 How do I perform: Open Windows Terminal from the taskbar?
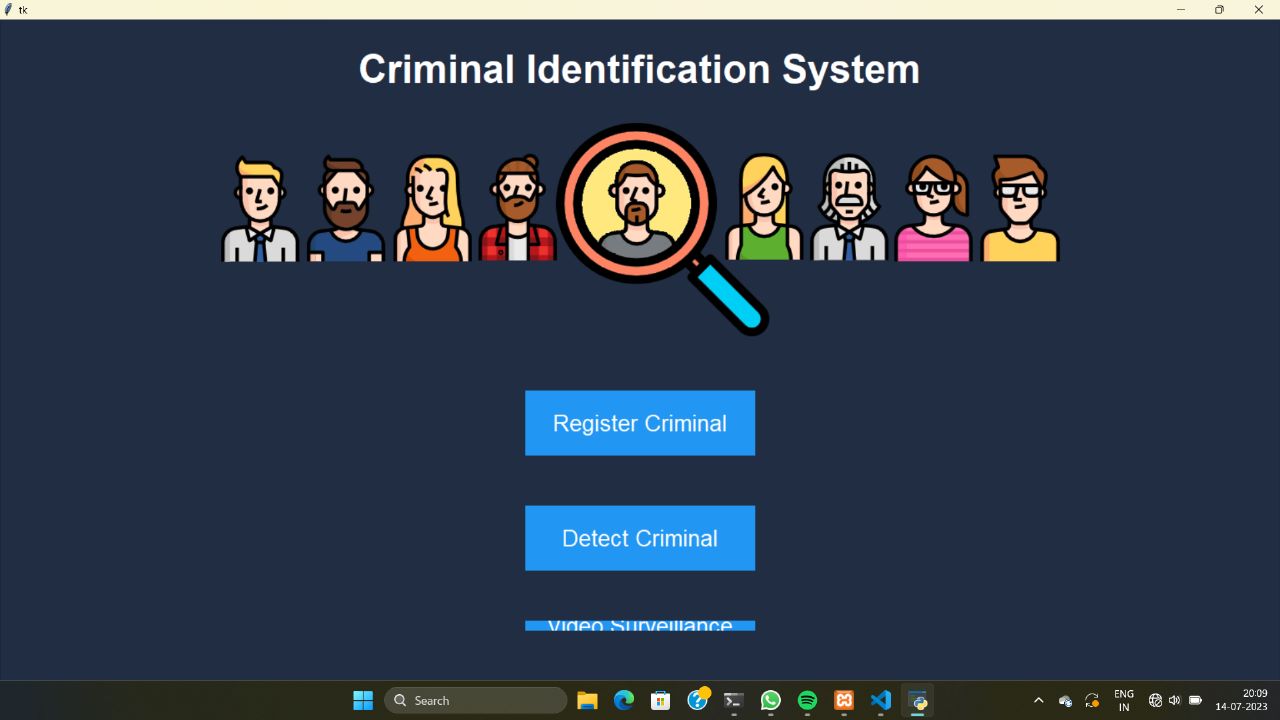tap(733, 700)
